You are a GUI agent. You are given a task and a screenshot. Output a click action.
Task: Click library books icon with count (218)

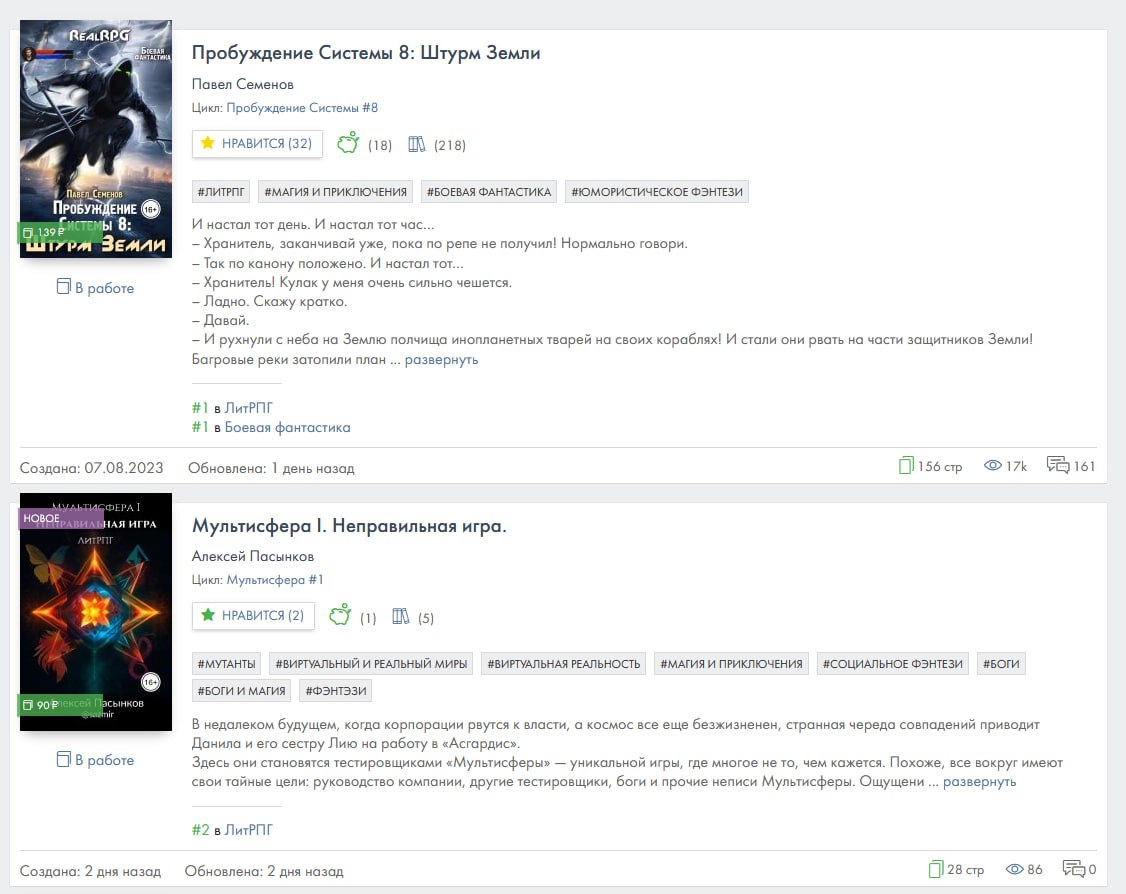pyautogui.click(x=417, y=144)
